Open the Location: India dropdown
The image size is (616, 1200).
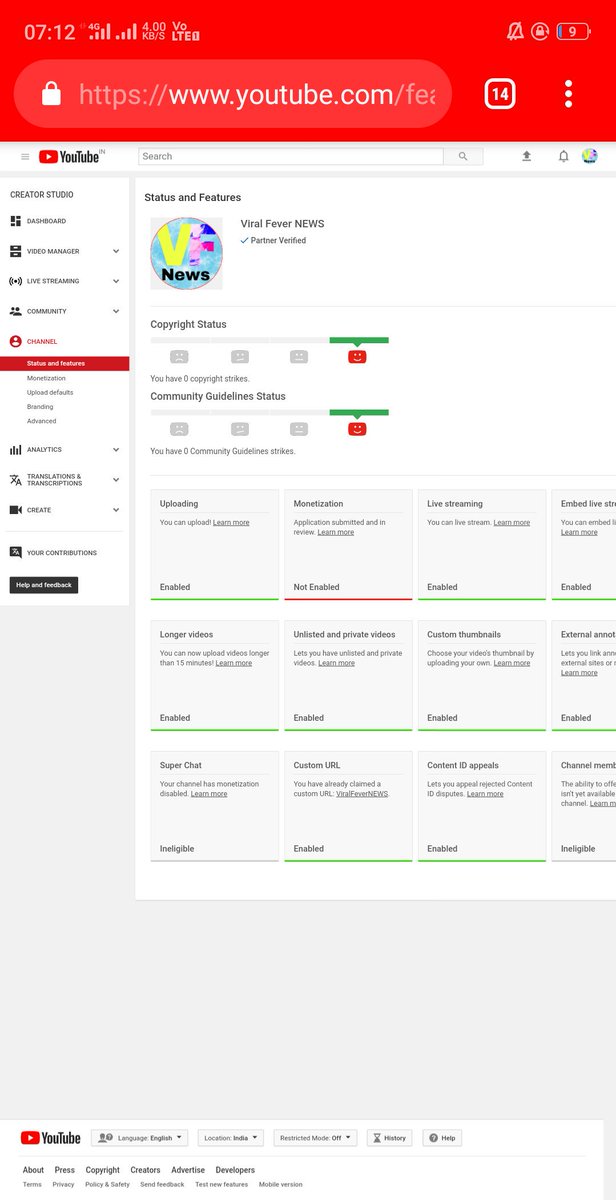231,1138
